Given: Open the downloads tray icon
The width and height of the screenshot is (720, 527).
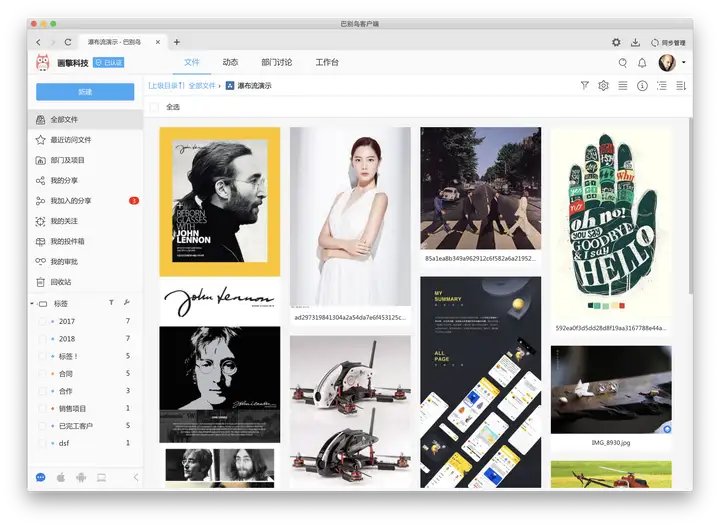Looking at the screenshot, I should (x=635, y=42).
